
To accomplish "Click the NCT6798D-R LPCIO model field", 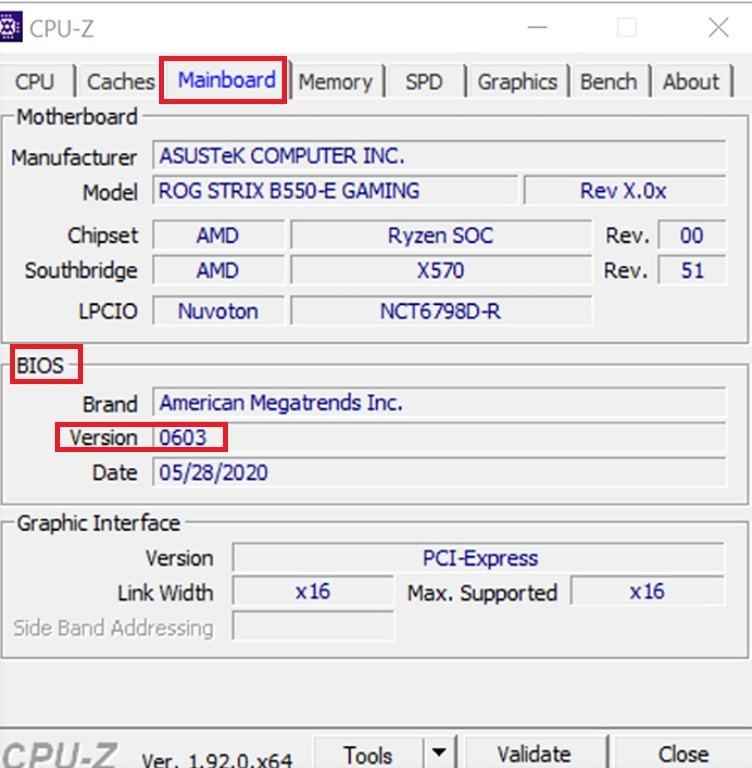I will (x=440, y=311).
